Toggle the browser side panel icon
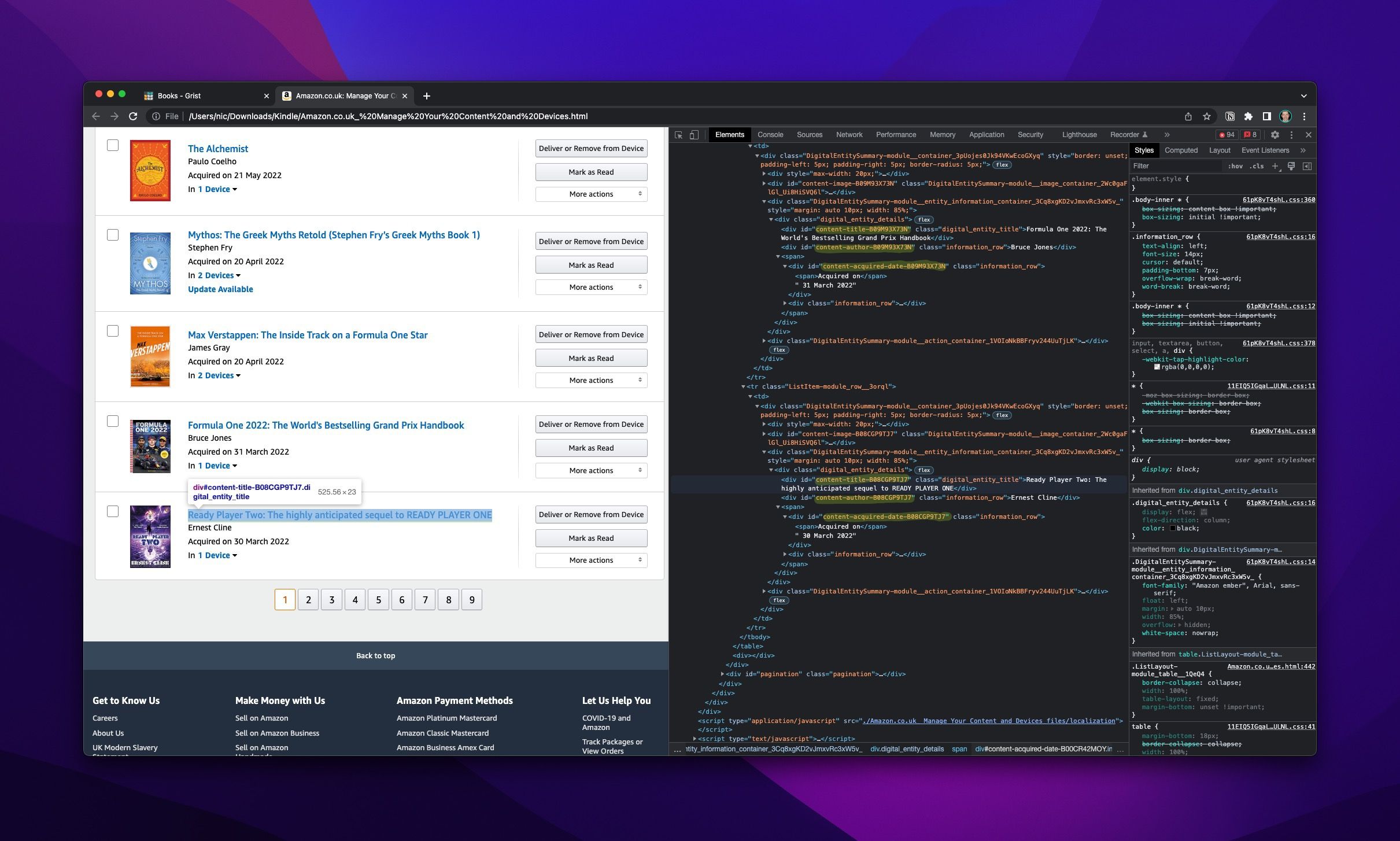Image resolution: width=1400 pixels, height=841 pixels. 1266,116
